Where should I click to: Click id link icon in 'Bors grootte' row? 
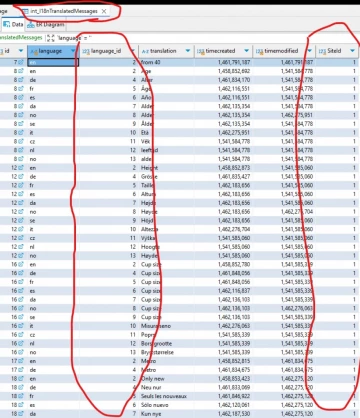click(21, 343)
